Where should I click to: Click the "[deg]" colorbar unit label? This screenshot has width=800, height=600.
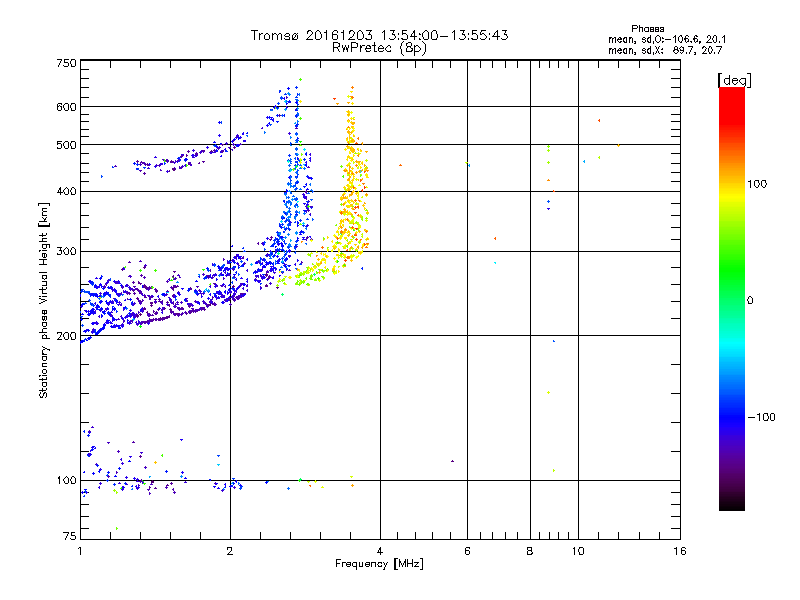click(x=734, y=81)
